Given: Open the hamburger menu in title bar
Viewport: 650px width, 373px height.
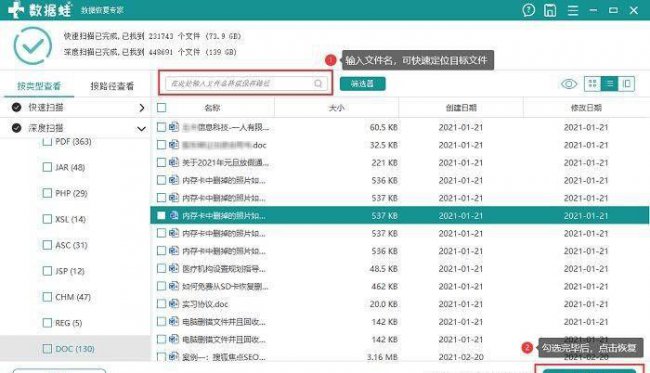Looking at the screenshot, I should pyautogui.click(x=572, y=10).
